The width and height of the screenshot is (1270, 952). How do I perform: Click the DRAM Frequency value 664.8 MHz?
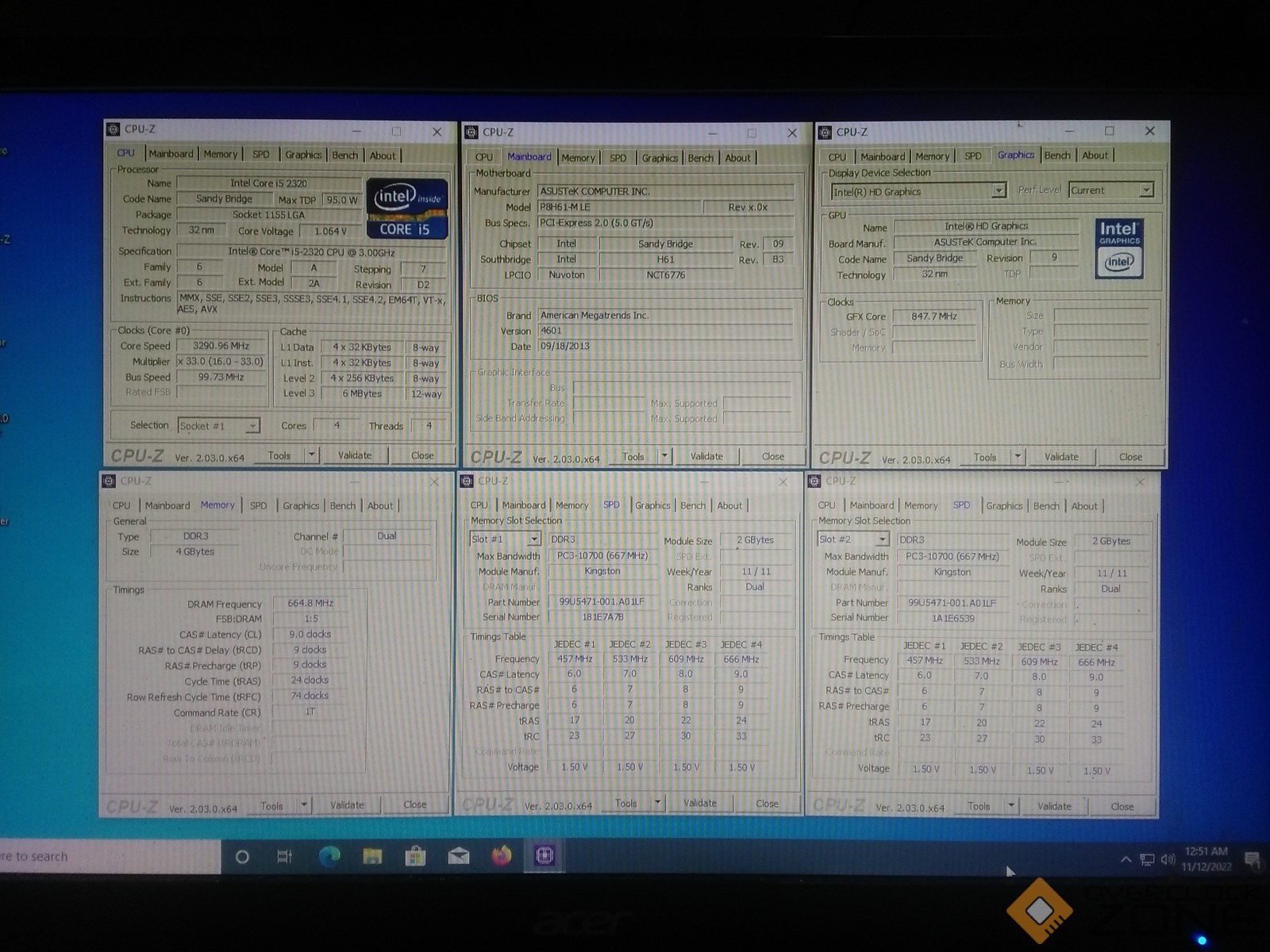(x=310, y=604)
